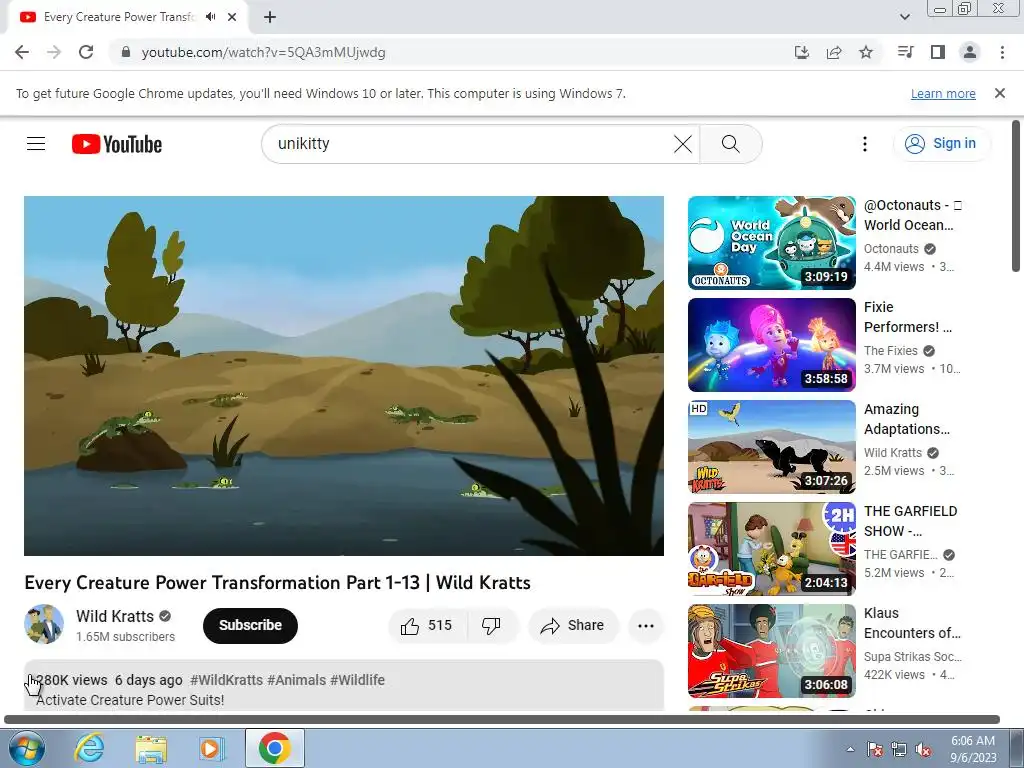Screen dimensions: 1024x768
Task: Open the tab search chevron
Action: tap(904, 17)
